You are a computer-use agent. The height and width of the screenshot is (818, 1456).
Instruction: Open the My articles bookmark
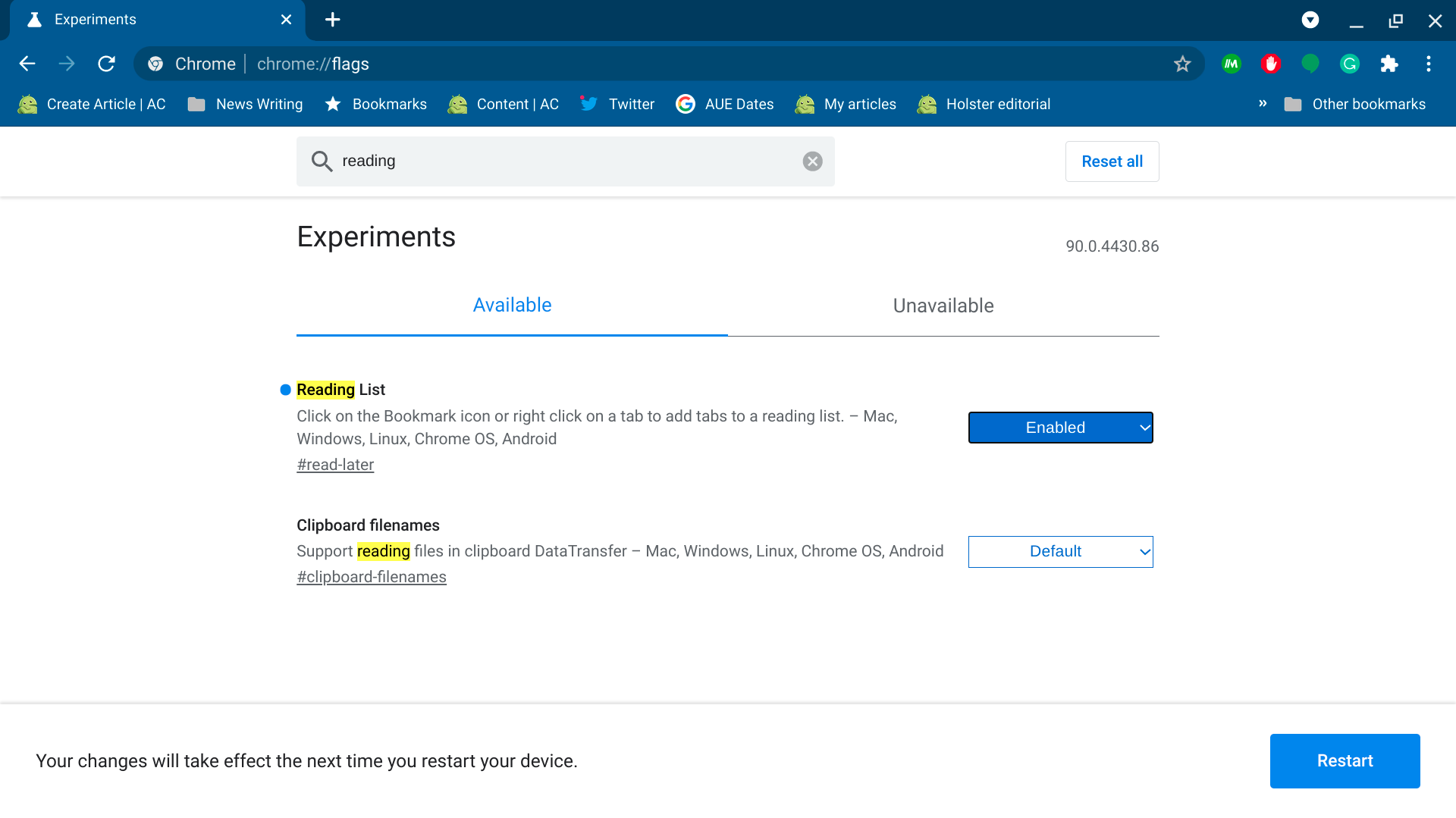click(845, 105)
